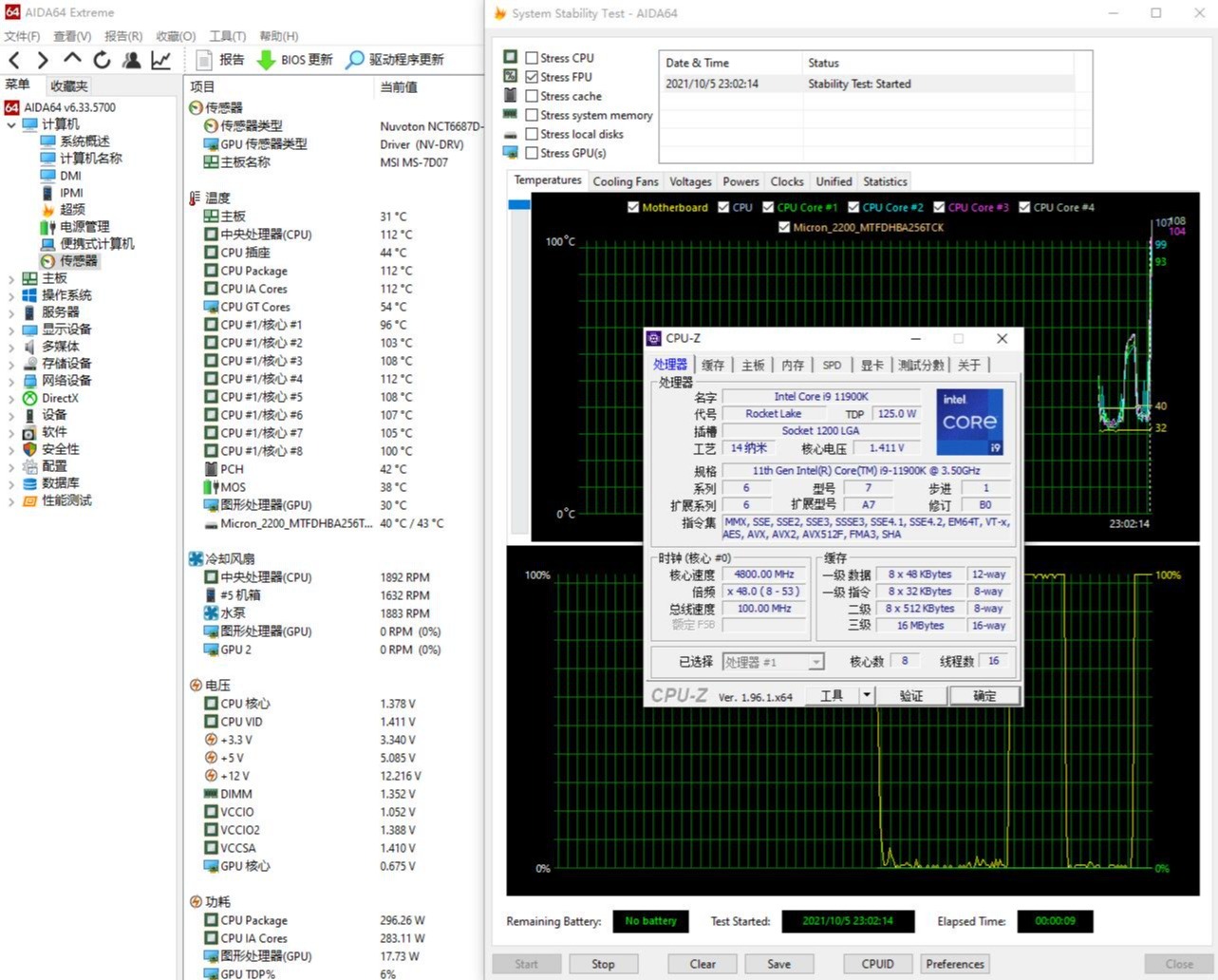Screen dimensions: 1218x980
Task: Click the Preferences button
Action: click(955, 964)
